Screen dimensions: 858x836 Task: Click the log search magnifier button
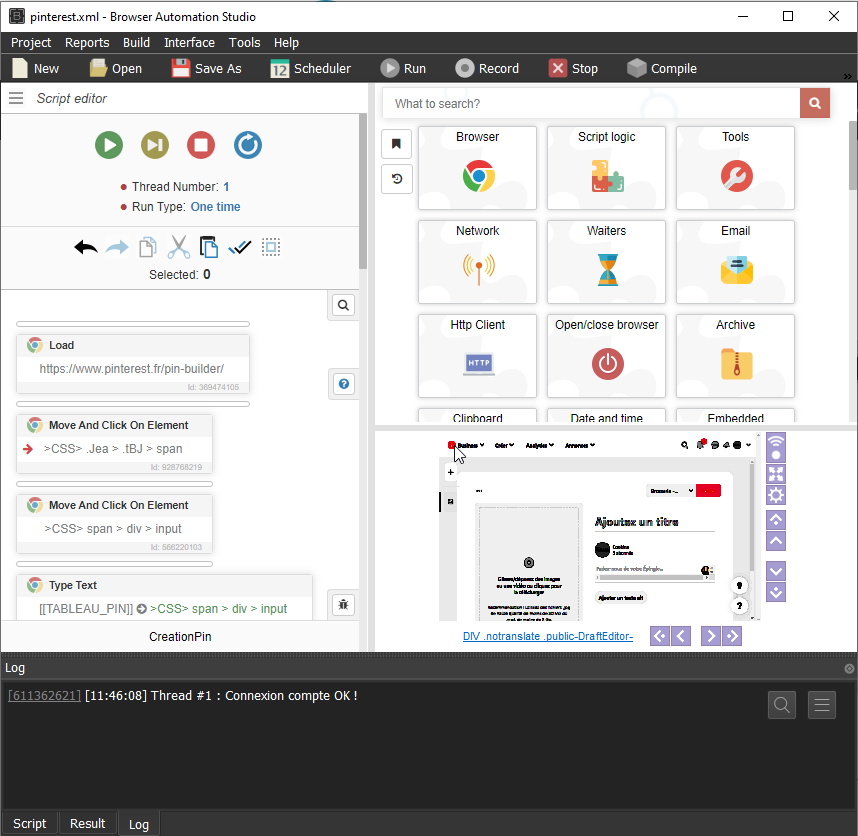tap(781, 705)
